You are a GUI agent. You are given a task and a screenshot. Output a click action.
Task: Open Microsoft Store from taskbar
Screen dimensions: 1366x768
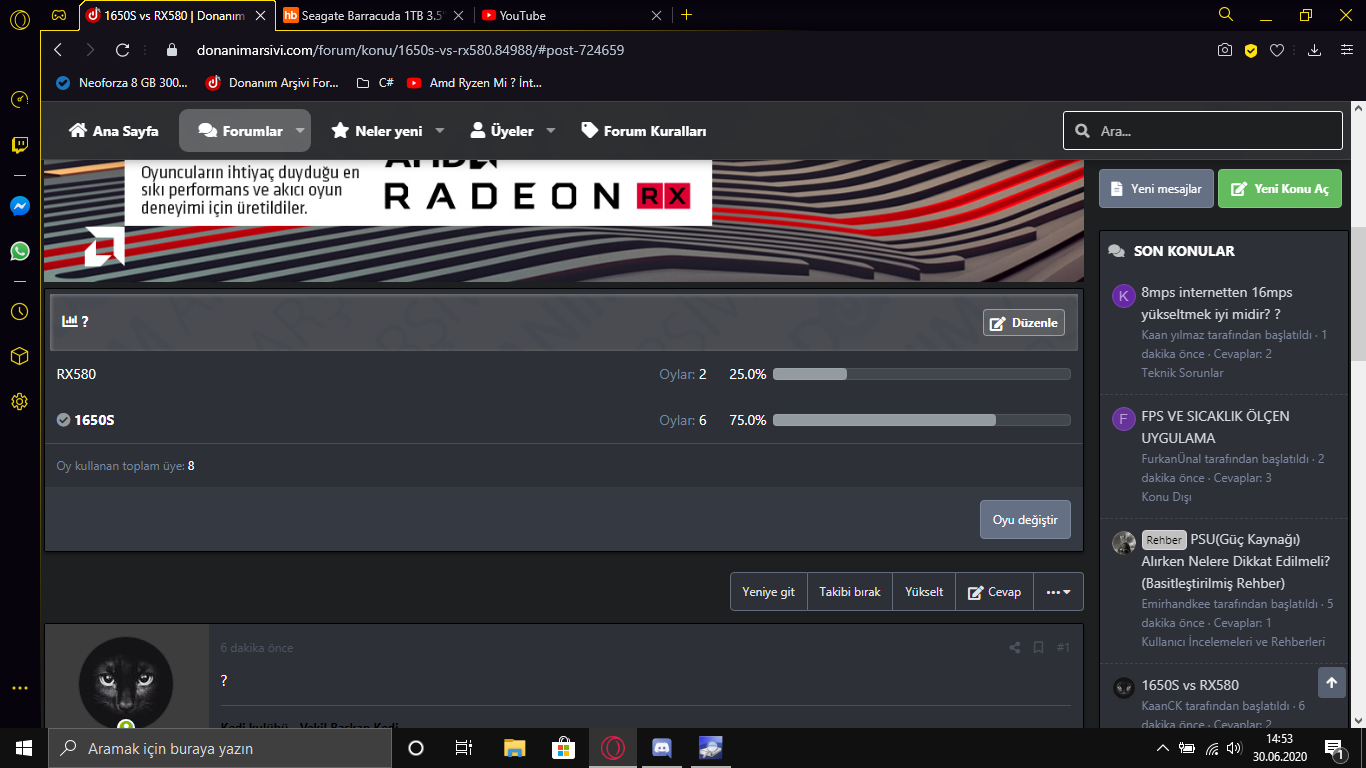[563, 747]
